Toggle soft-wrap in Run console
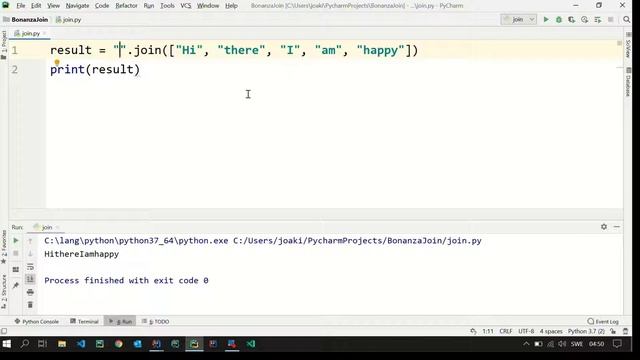Viewport: 640px width, 360px height. (x=30, y=267)
